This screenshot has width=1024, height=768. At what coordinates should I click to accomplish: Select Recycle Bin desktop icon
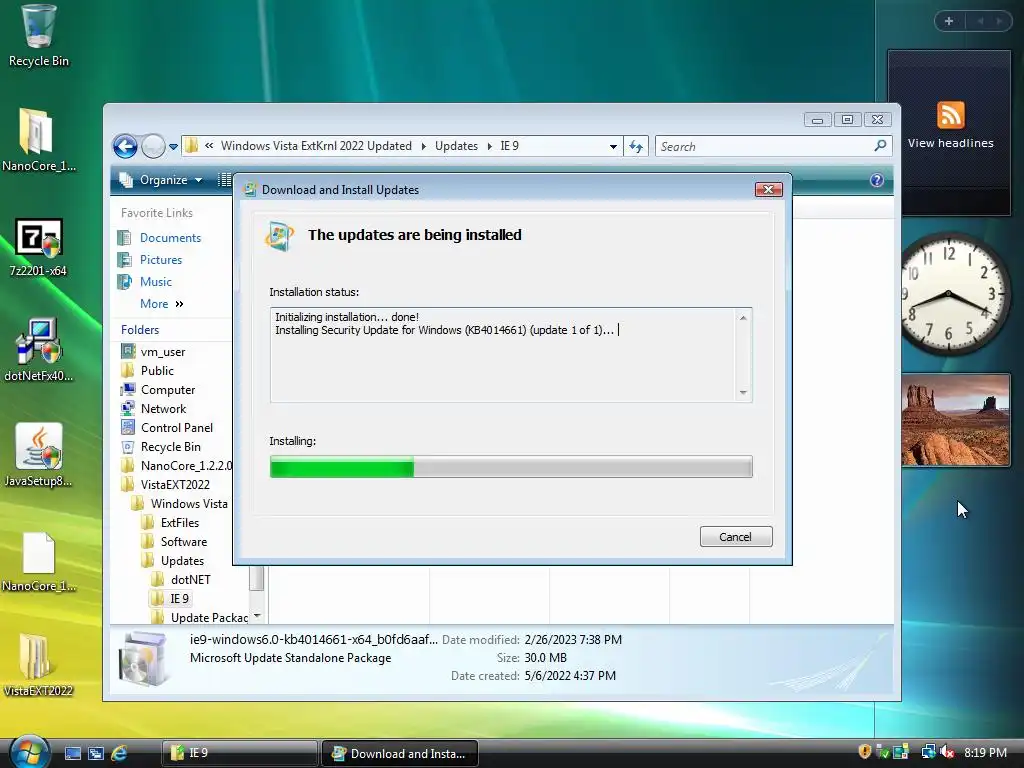tap(38, 35)
